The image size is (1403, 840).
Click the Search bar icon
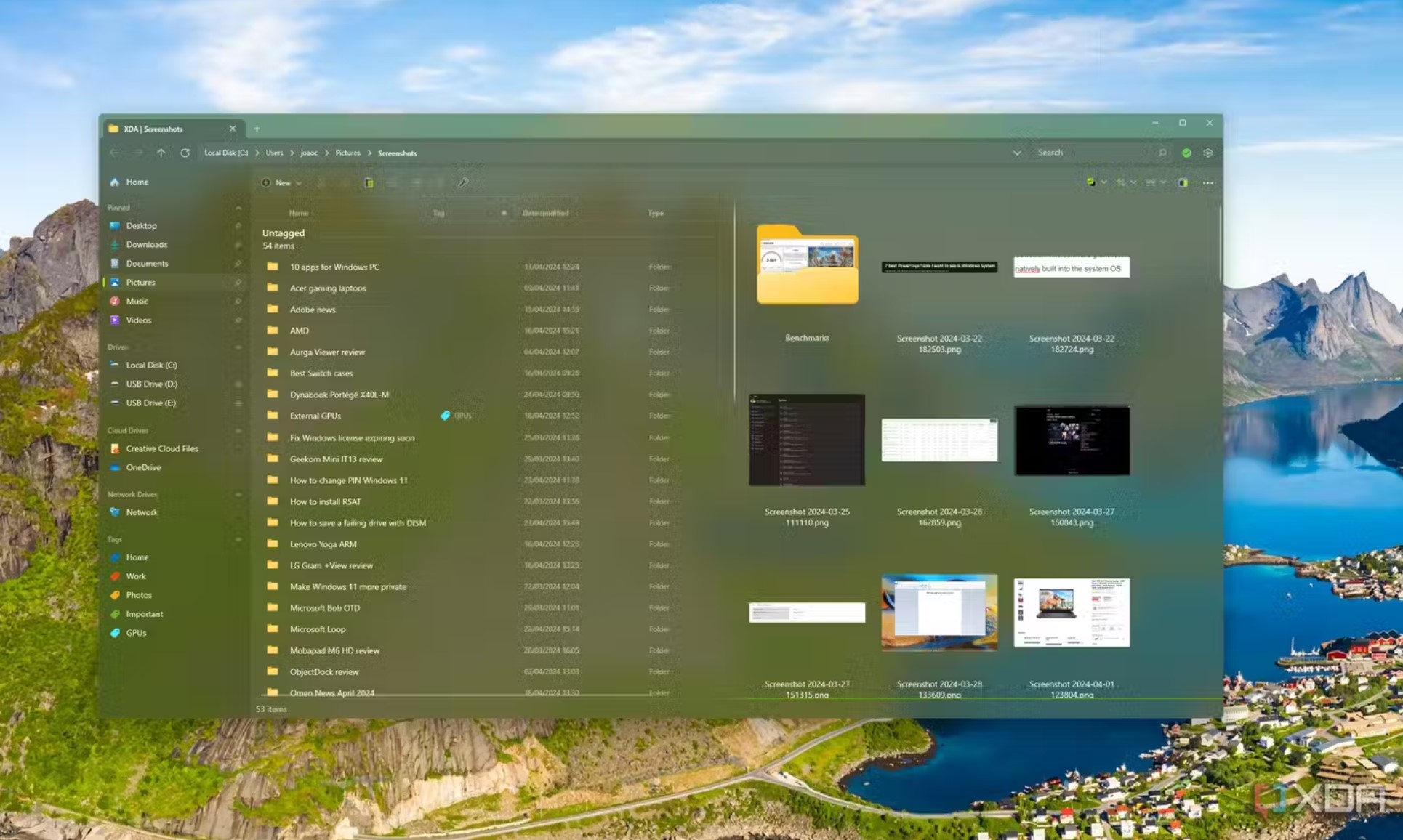1162,152
